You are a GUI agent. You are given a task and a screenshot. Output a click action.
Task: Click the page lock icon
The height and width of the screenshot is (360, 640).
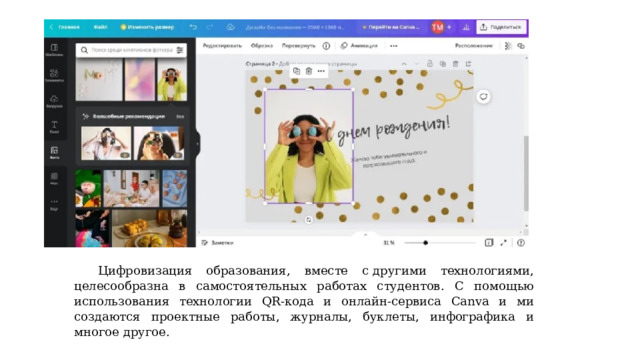click(x=430, y=64)
